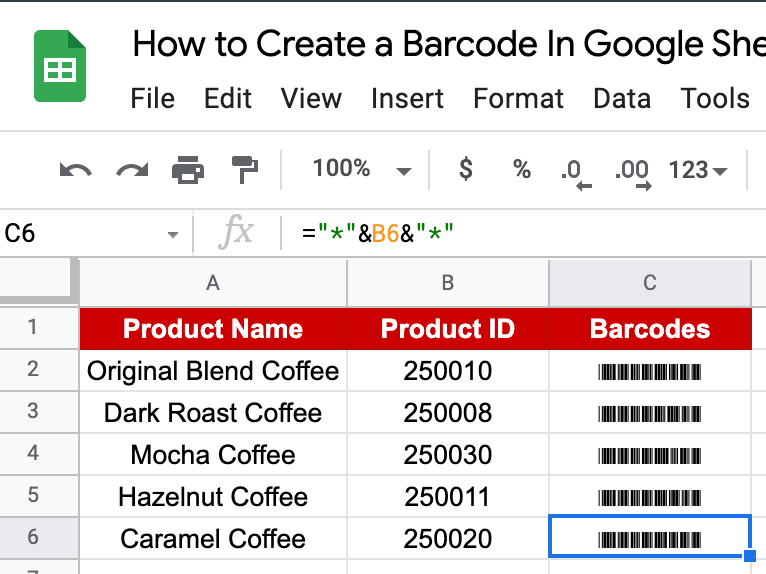Select column C header
This screenshot has height=574, width=766.
point(650,283)
